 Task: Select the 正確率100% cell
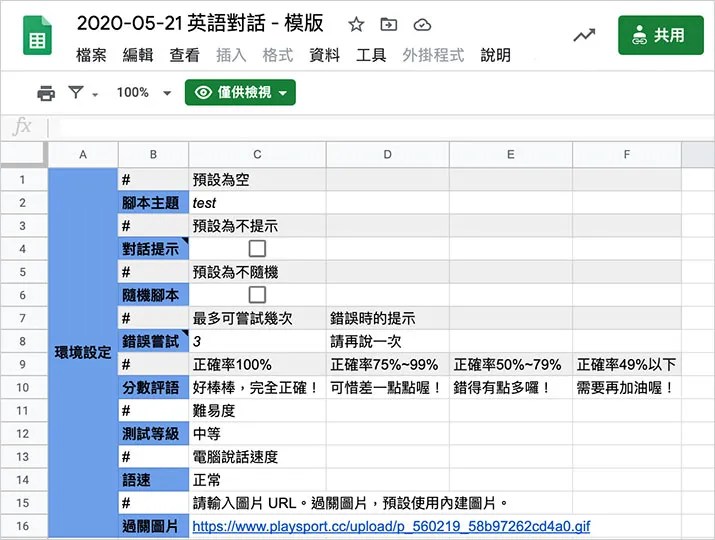(x=257, y=364)
